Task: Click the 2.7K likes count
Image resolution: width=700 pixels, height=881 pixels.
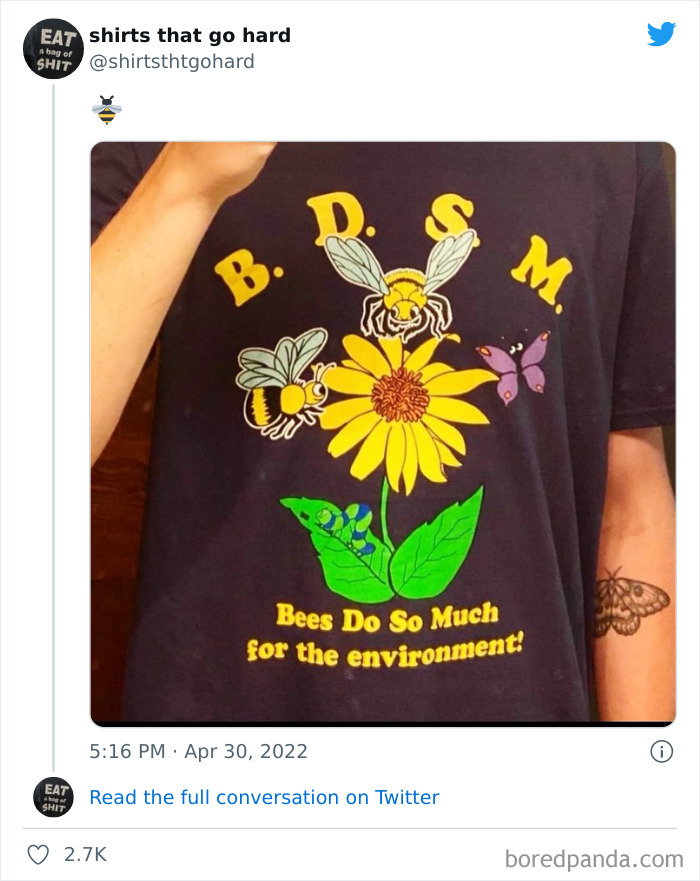Action: [x=85, y=855]
